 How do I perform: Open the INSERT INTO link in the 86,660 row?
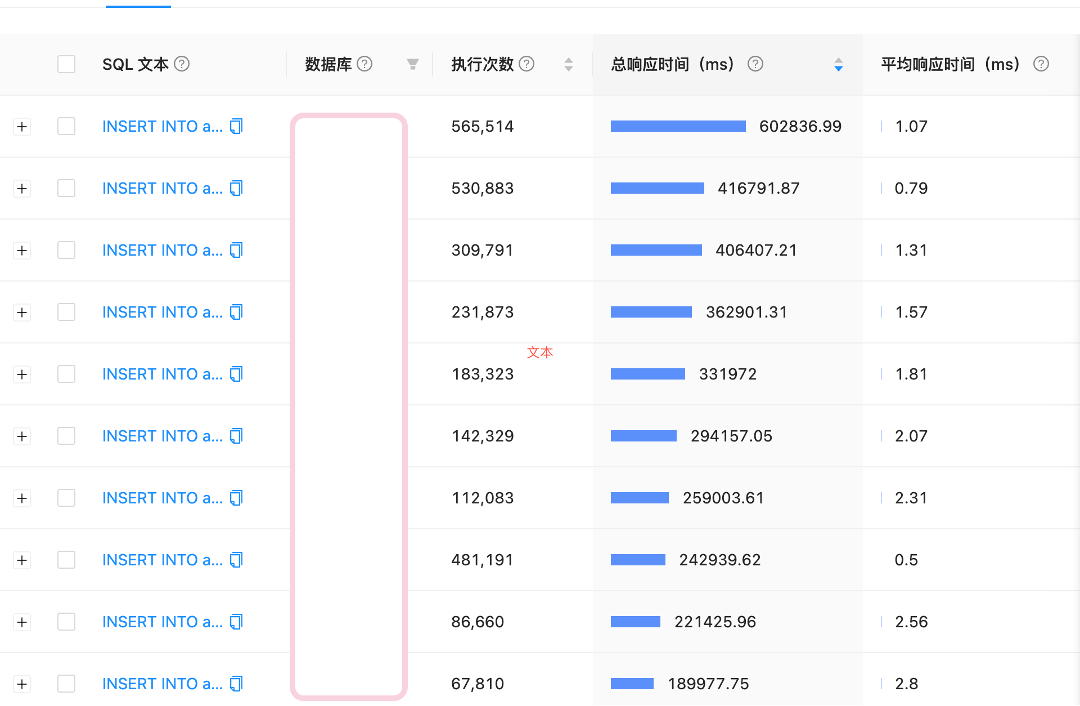pos(162,622)
